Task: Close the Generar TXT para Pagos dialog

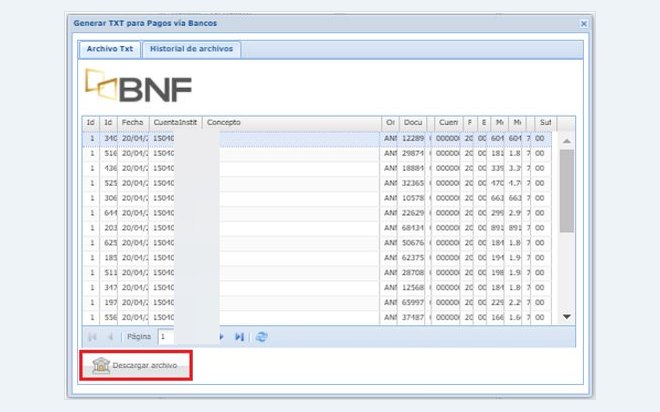Action: pyautogui.click(x=583, y=24)
